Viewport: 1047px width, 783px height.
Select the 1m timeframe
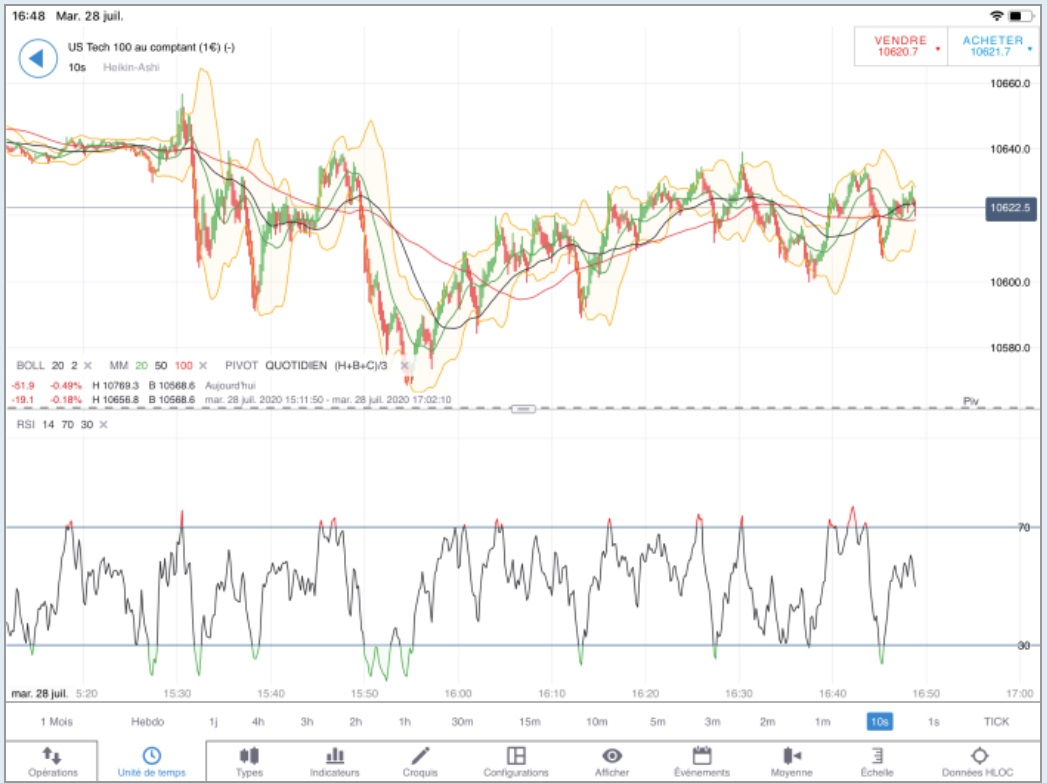(823, 722)
